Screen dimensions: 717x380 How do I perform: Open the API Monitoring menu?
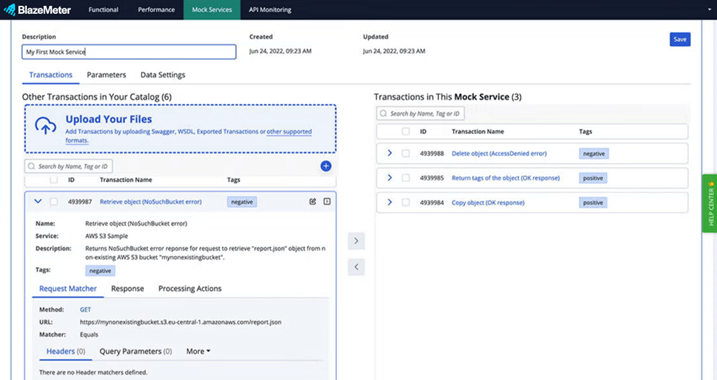270,10
